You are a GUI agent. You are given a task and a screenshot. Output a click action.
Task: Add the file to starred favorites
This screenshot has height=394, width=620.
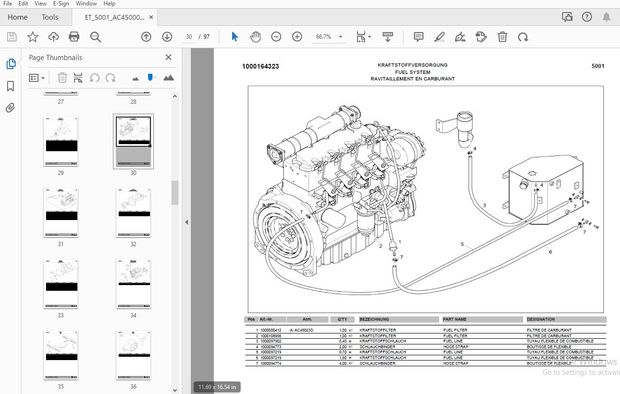32,37
